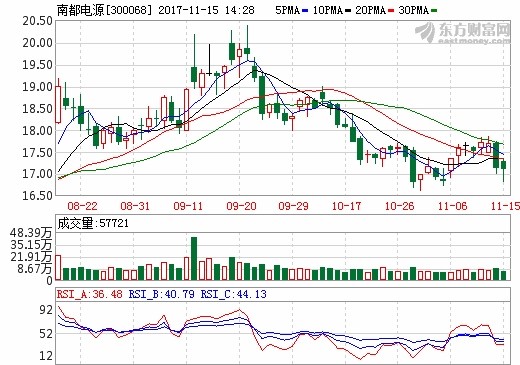Click the red 20PMA legend color marker
The width and height of the screenshot is (520, 365).
tap(391, 11)
